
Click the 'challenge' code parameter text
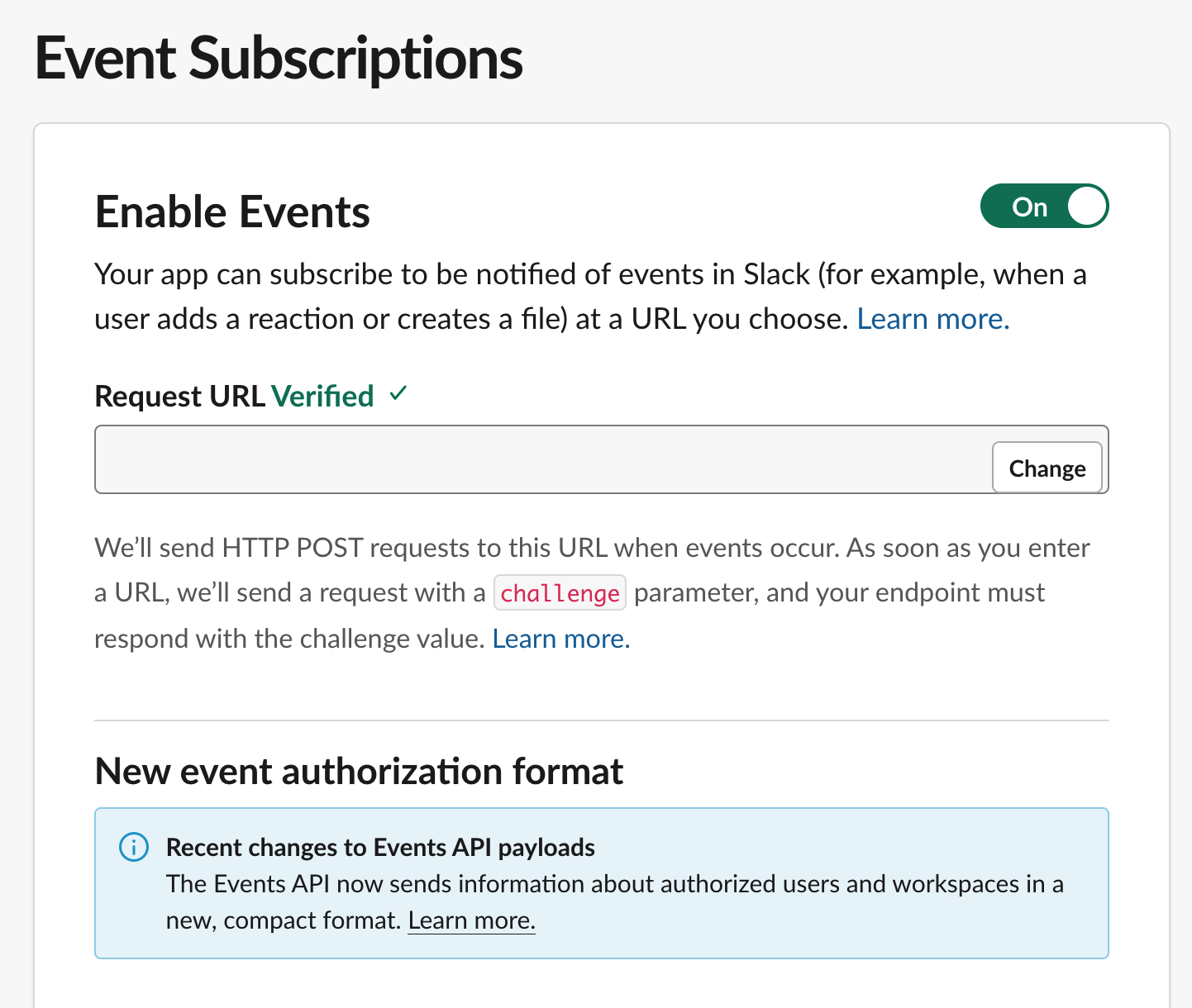pyautogui.click(x=560, y=593)
